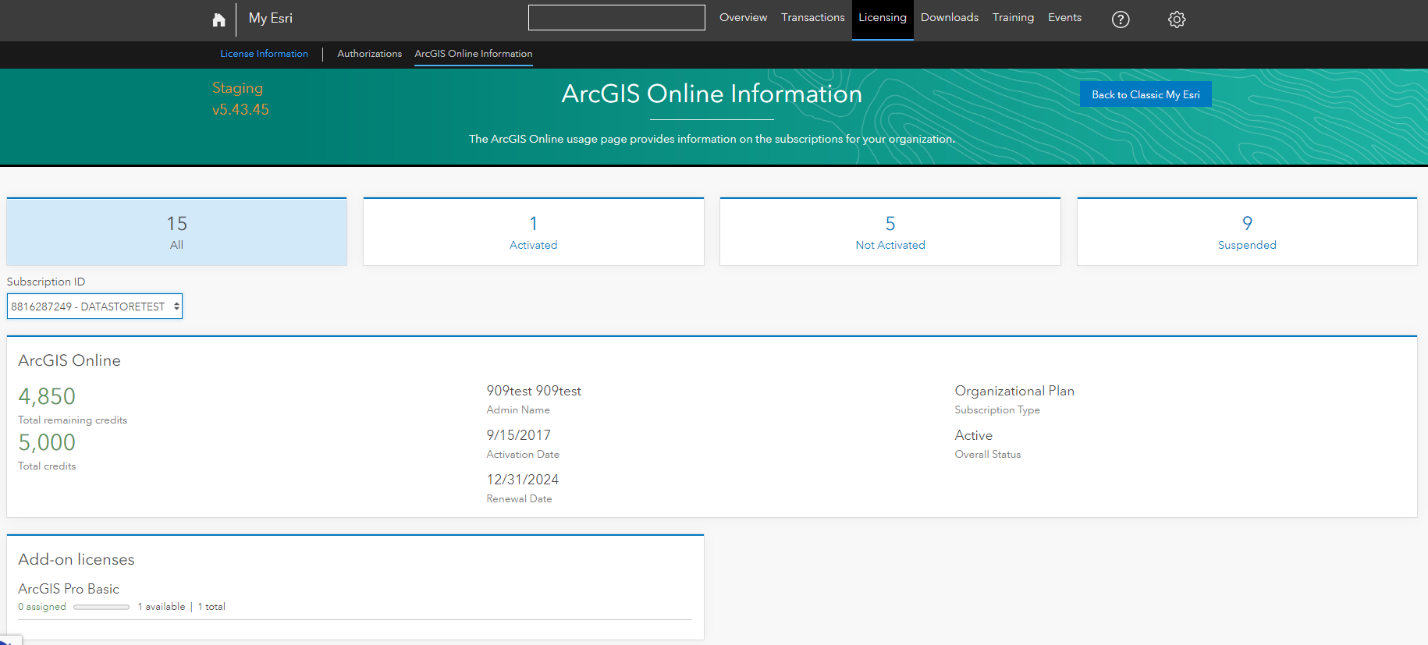
Task: Filter subscriptions by Activated
Action: [533, 231]
